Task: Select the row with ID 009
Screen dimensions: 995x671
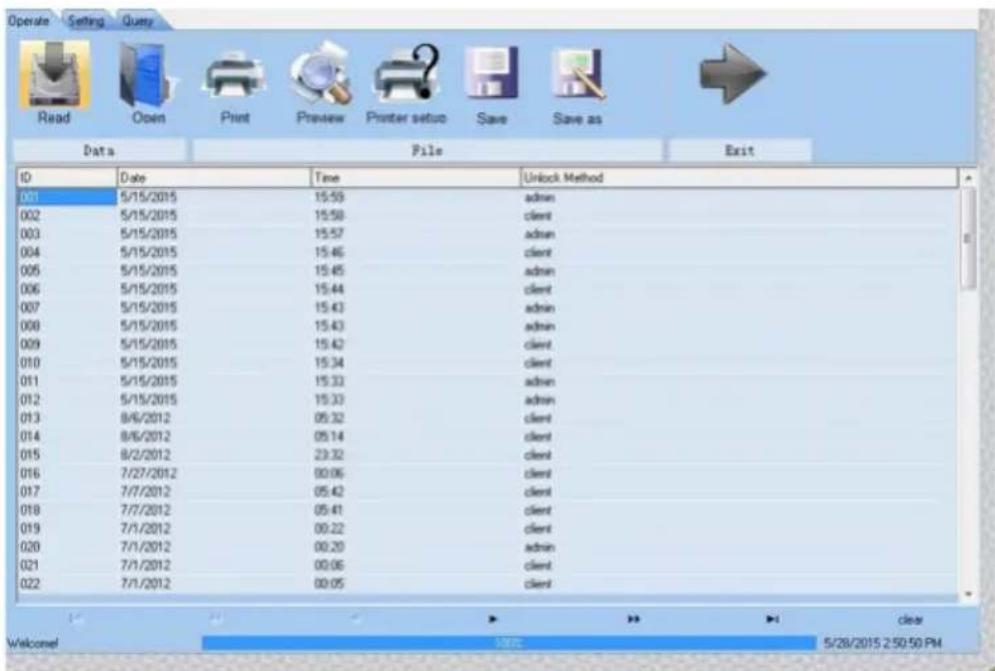Action: (x=487, y=345)
